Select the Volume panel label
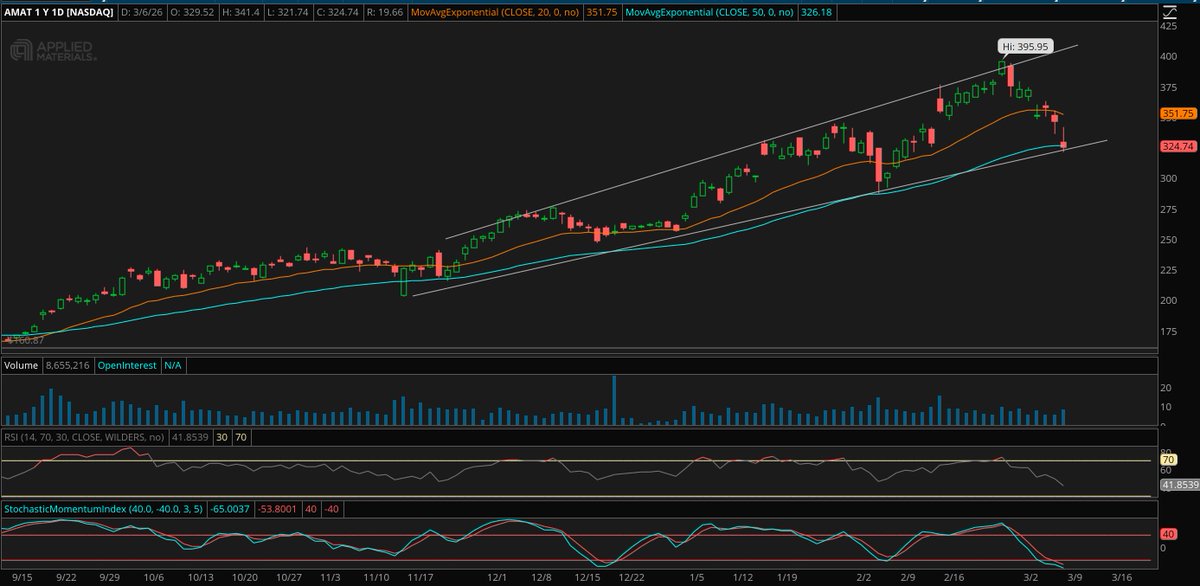 pyautogui.click(x=20, y=365)
